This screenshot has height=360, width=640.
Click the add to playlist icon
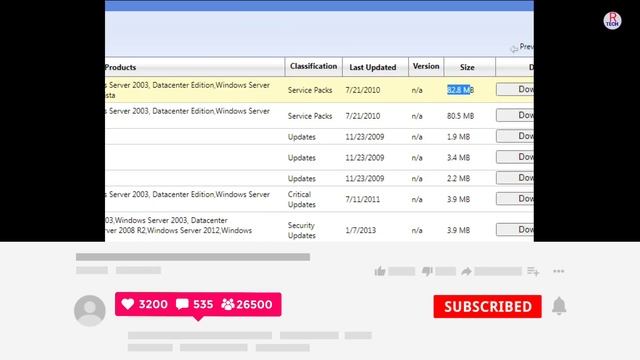(533, 271)
